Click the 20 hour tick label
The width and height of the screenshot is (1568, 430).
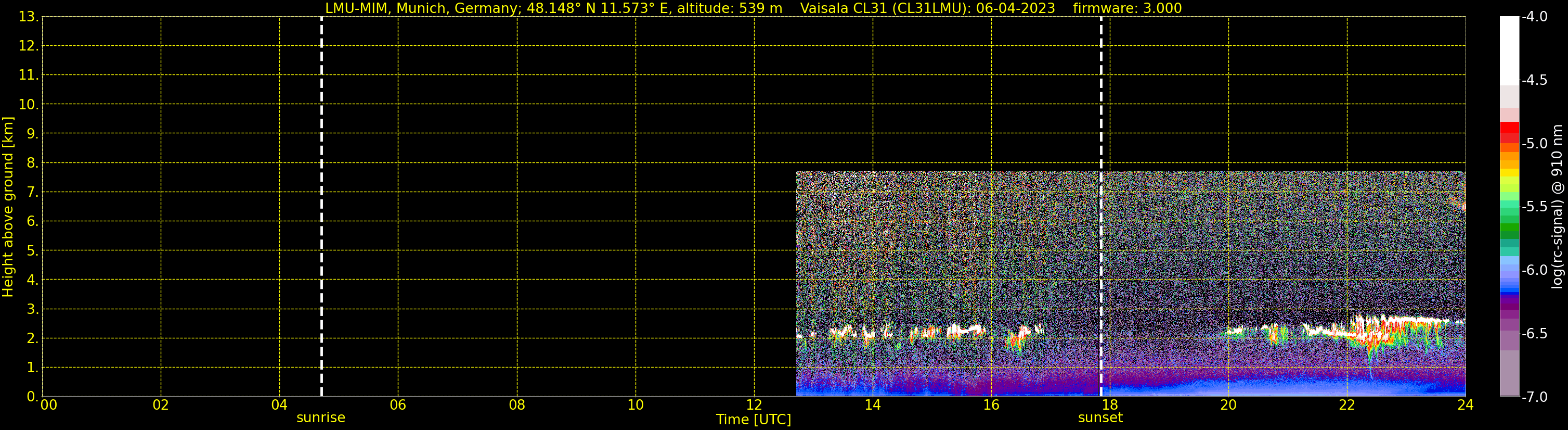(x=1228, y=405)
